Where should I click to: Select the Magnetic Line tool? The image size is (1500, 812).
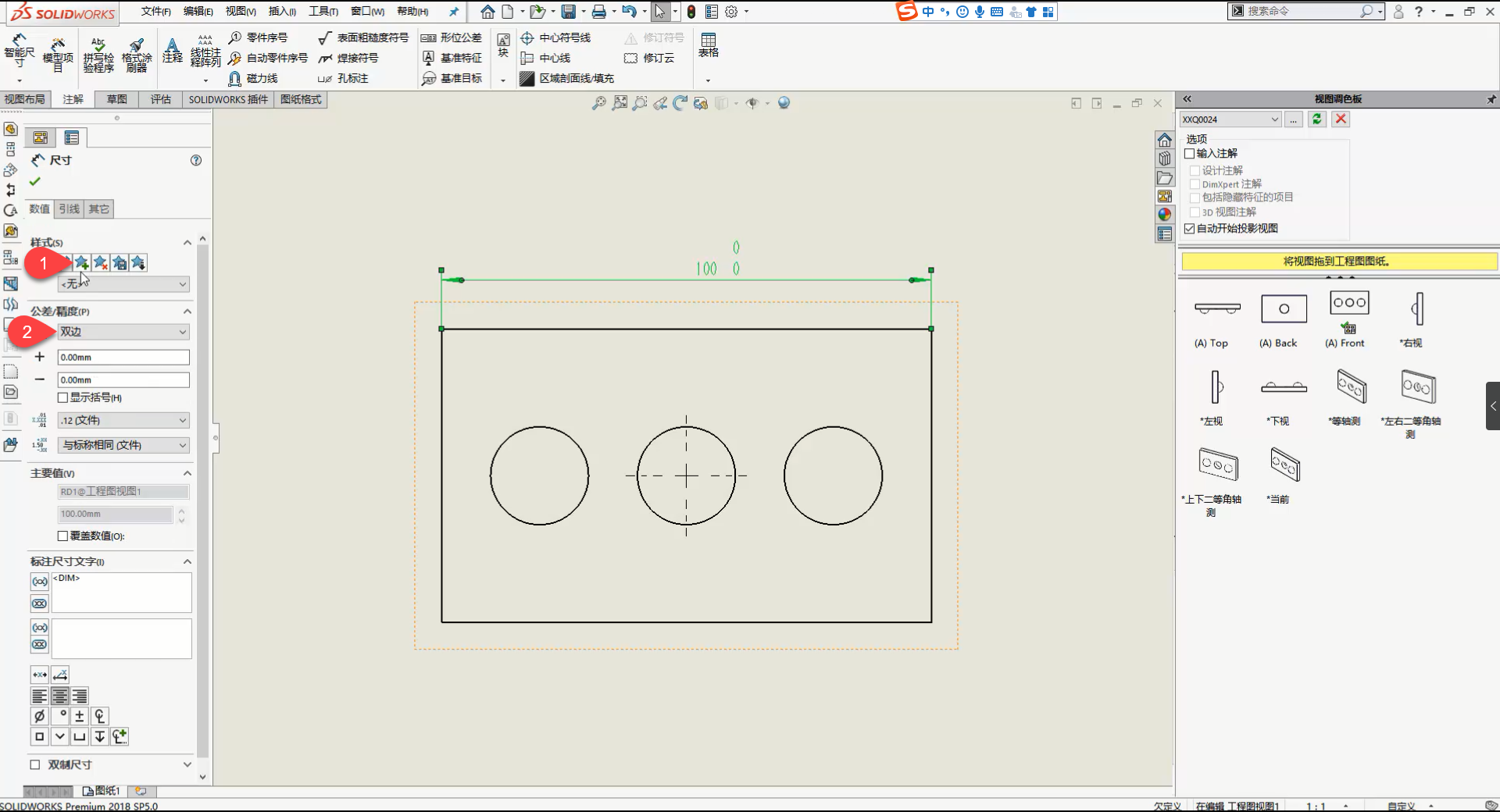pyautogui.click(x=253, y=78)
